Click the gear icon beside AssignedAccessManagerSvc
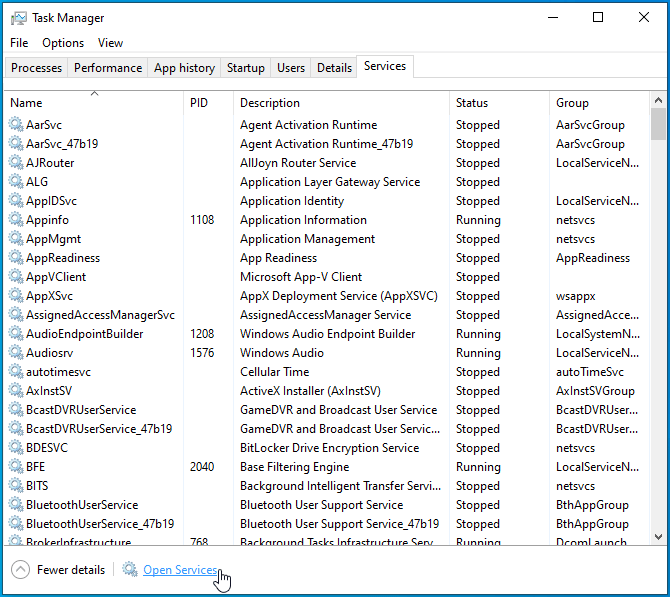This screenshot has width=670, height=597. 16,315
